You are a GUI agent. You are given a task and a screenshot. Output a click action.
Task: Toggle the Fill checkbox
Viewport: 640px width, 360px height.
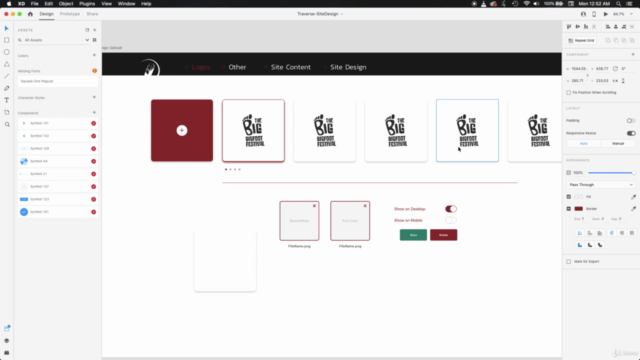569,197
